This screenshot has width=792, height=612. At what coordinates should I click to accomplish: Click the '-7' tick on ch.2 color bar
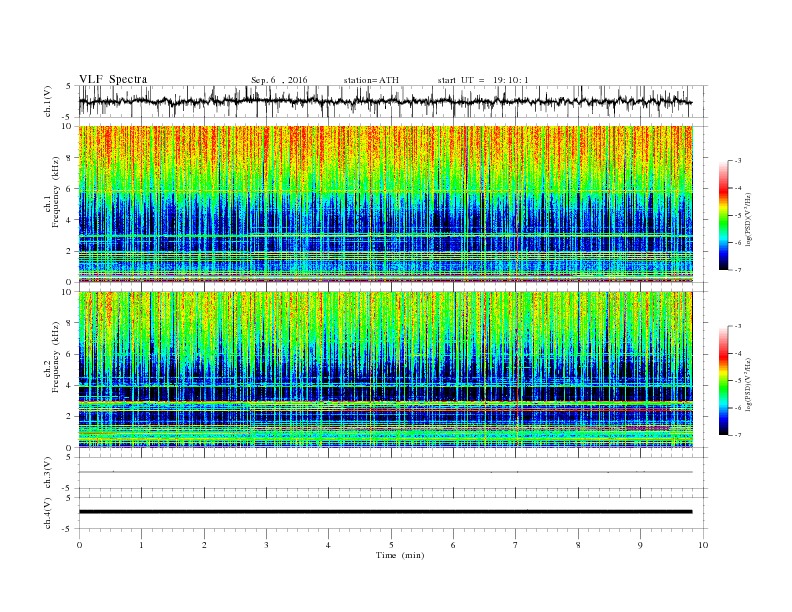click(738, 435)
